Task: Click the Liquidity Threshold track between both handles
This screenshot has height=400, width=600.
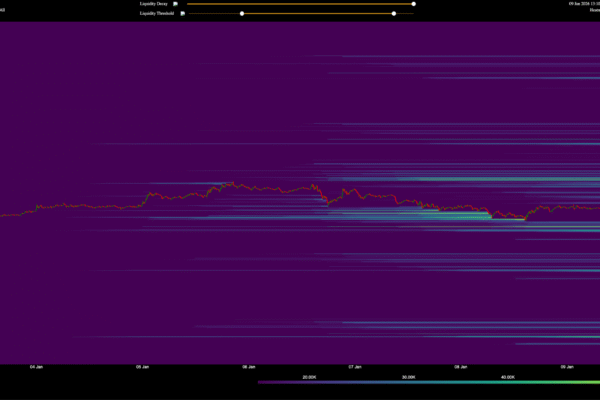Action: pyautogui.click(x=318, y=14)
